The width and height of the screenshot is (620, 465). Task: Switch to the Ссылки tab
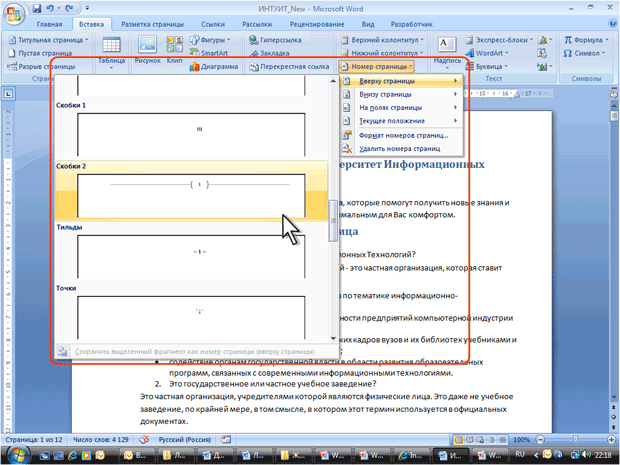click(x=213, y=24)
